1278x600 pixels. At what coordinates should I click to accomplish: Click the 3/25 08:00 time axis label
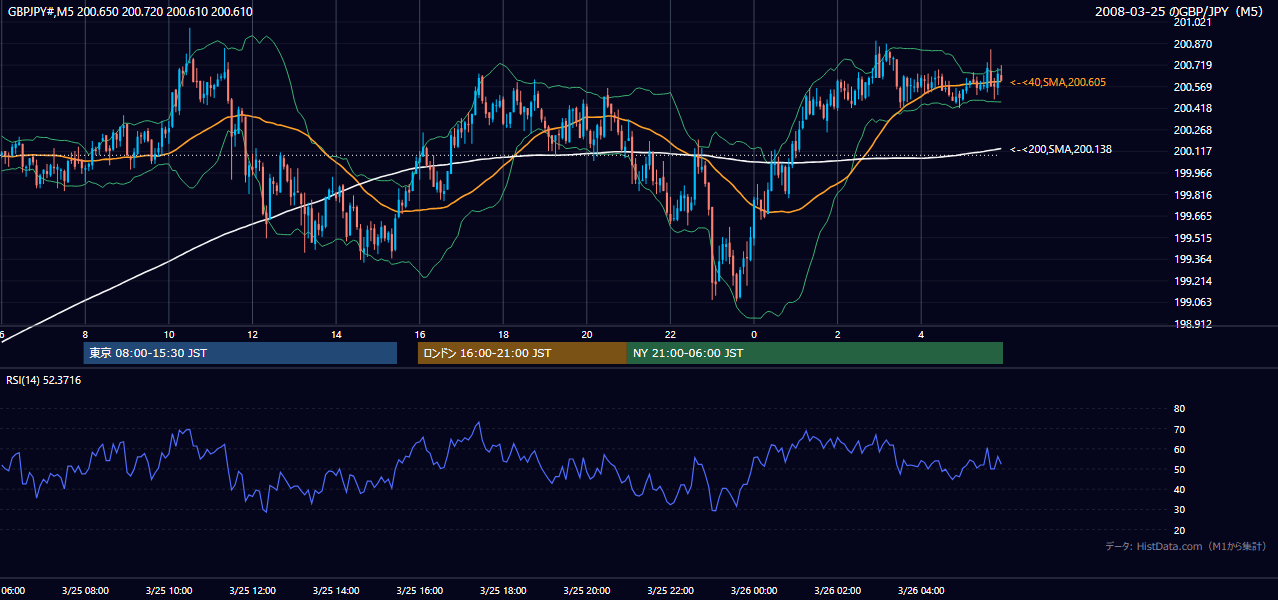(85, 591)
